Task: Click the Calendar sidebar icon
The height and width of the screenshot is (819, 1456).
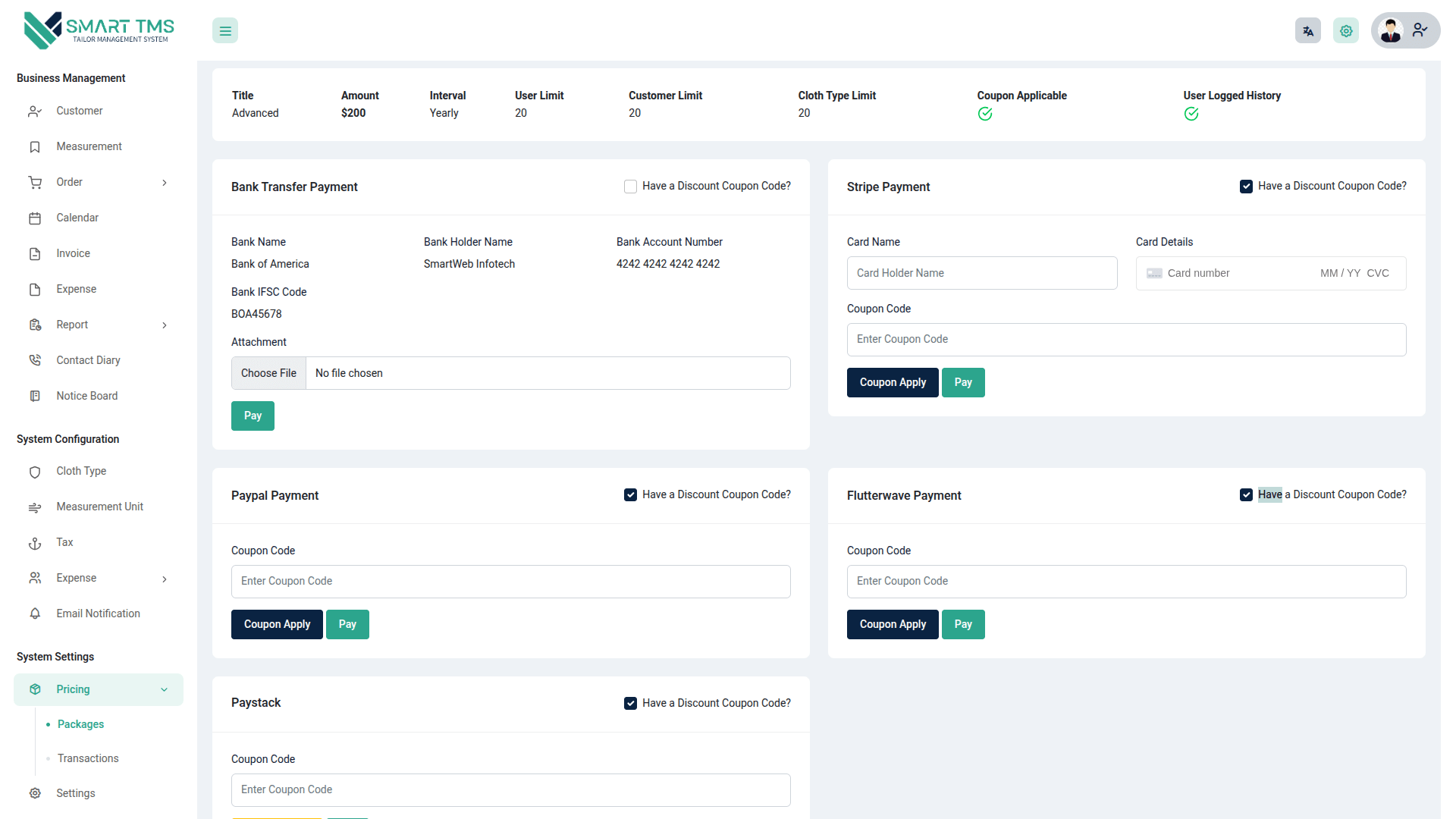Action: [35, 218]
